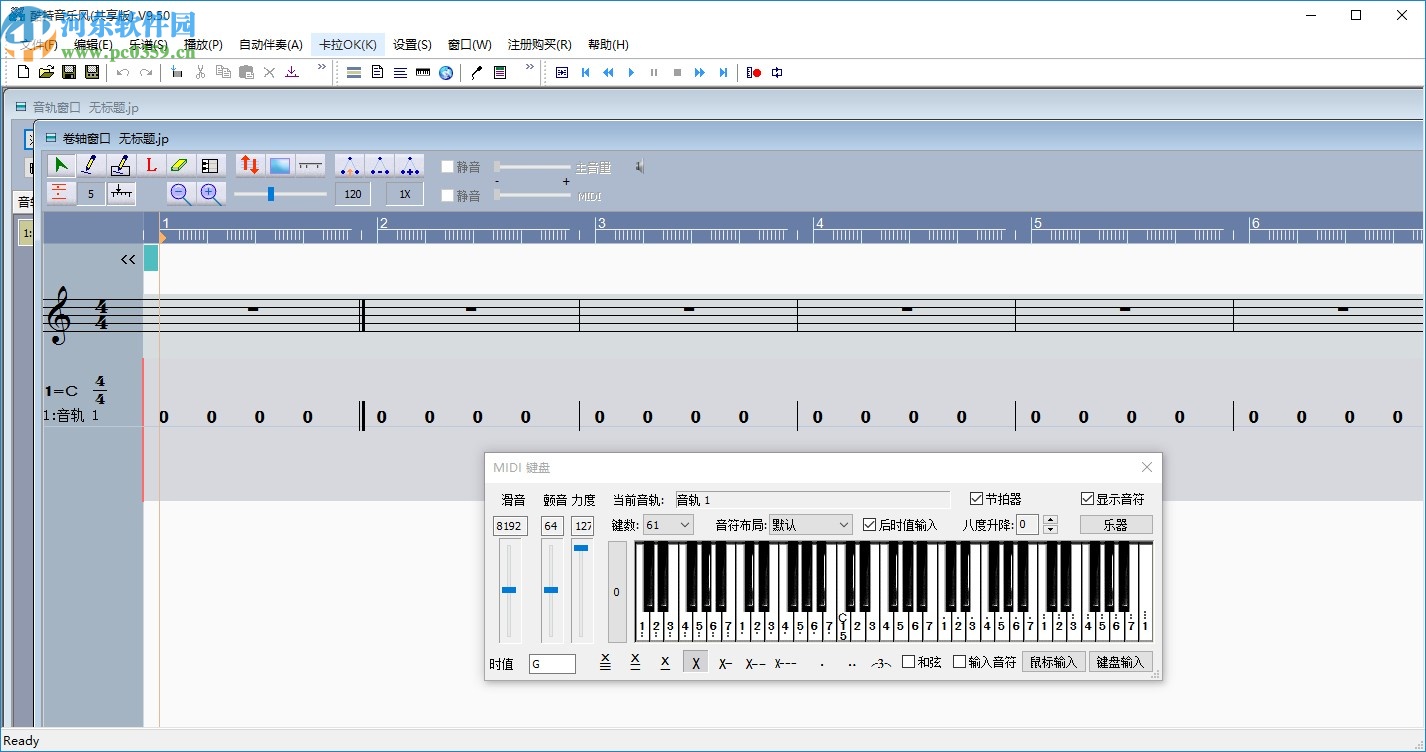This screenshot has height=752, width=1426.
Task: Open the 卡拉OK(K) menu
Action: click(x=347, y=45)
